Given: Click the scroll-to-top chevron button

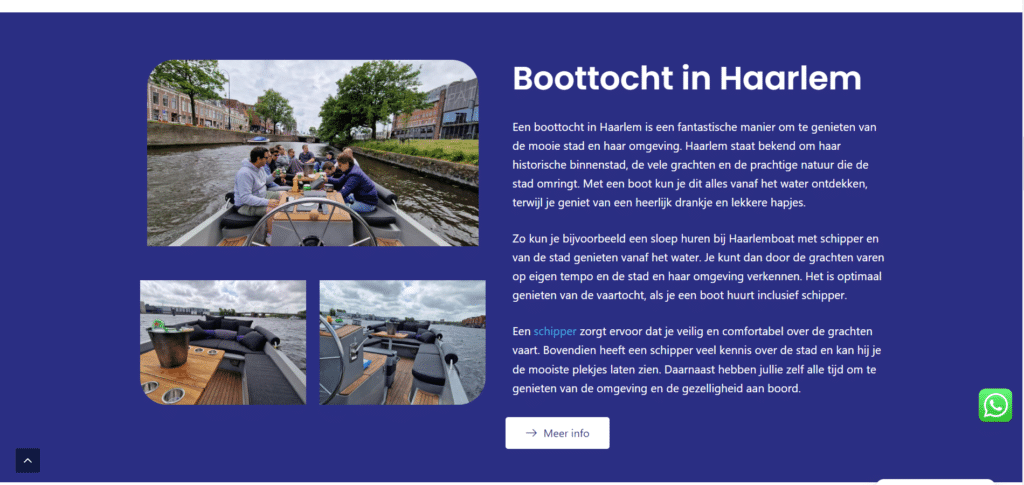Looking at the screenshot, I should click(28, 460).
